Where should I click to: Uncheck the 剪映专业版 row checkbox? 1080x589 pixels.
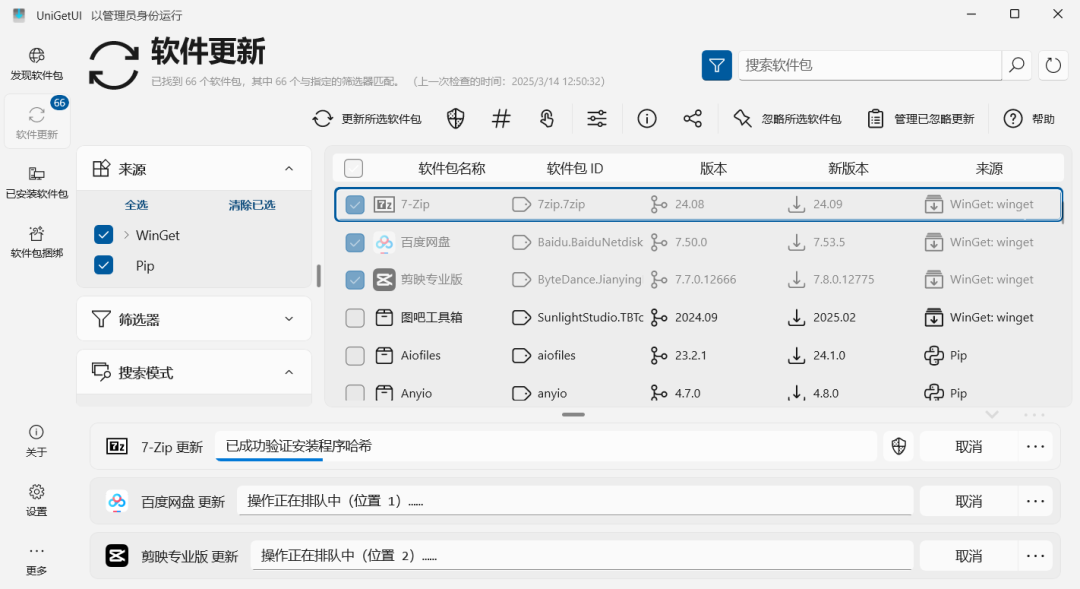pyautogui.click(x=355, y=280)
